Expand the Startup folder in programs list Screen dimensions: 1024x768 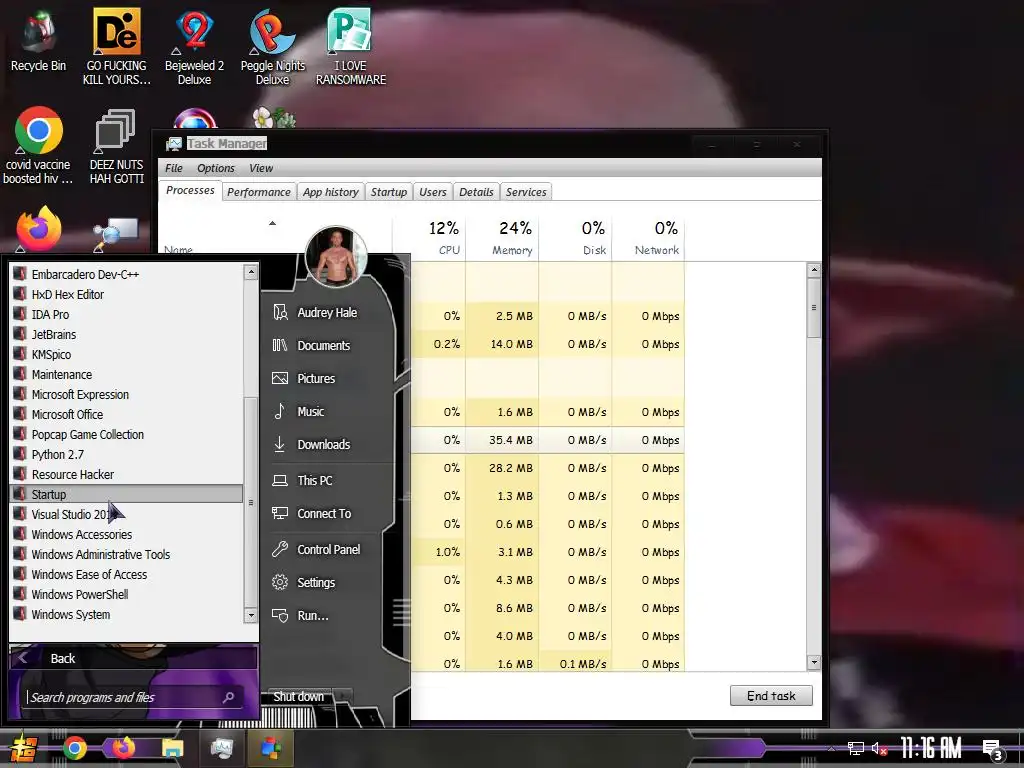coord(127,494)
